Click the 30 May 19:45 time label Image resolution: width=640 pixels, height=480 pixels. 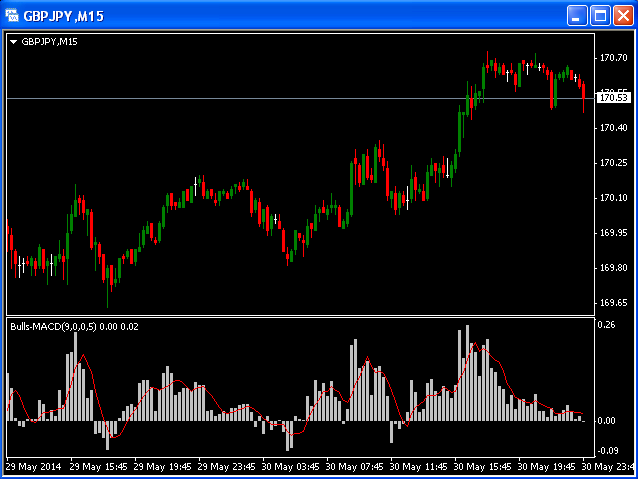pos(547,467)
